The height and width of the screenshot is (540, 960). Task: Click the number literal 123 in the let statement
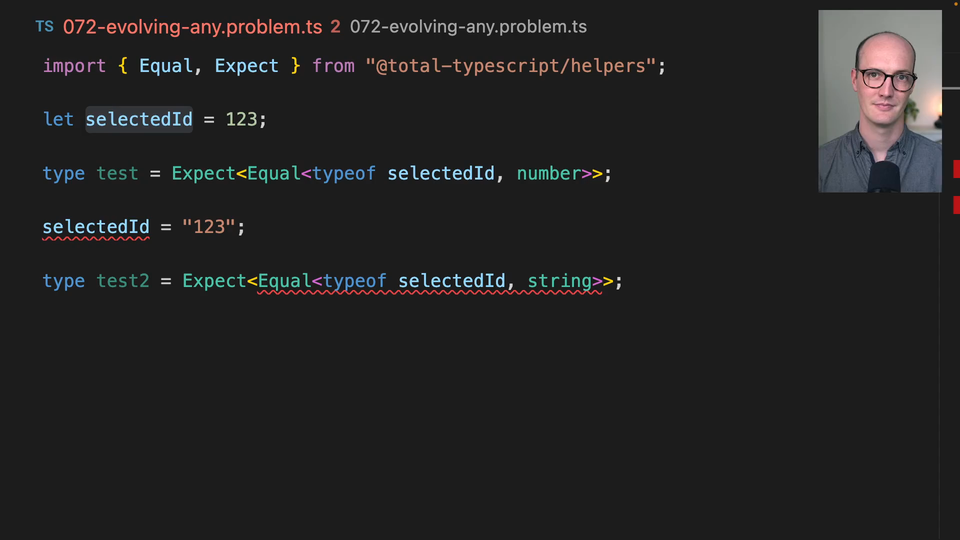pos(241,120)
